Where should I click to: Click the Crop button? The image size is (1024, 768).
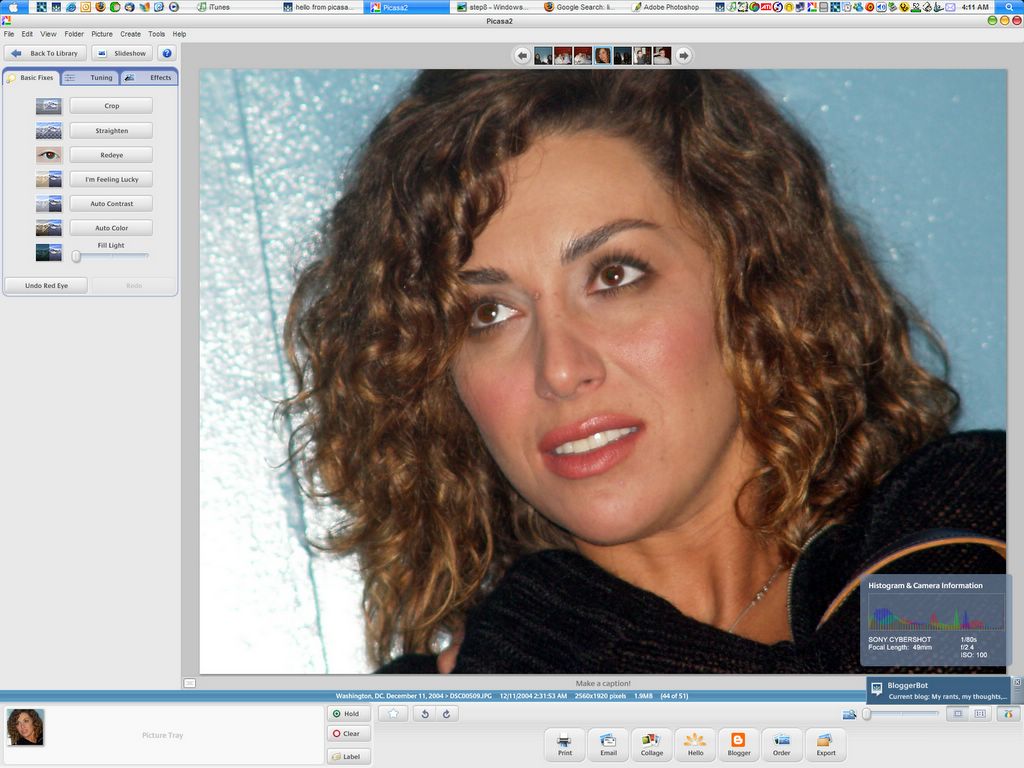(112, 106)
